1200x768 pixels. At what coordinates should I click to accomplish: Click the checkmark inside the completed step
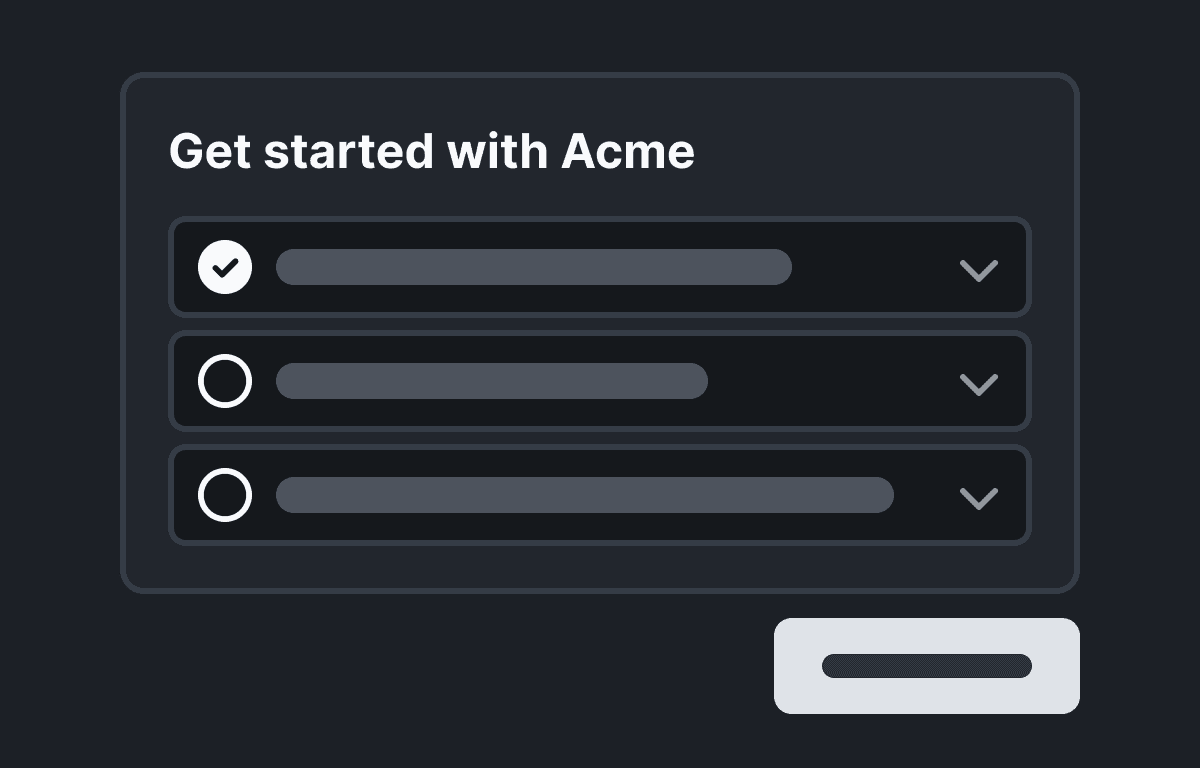point(225,267)
